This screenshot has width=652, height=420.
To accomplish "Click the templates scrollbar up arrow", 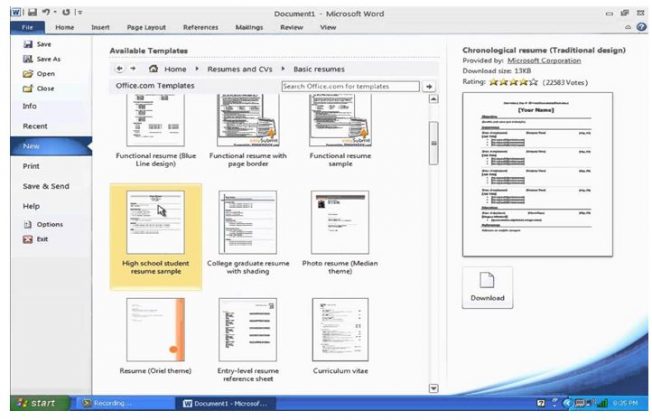I will click(433, 99).
